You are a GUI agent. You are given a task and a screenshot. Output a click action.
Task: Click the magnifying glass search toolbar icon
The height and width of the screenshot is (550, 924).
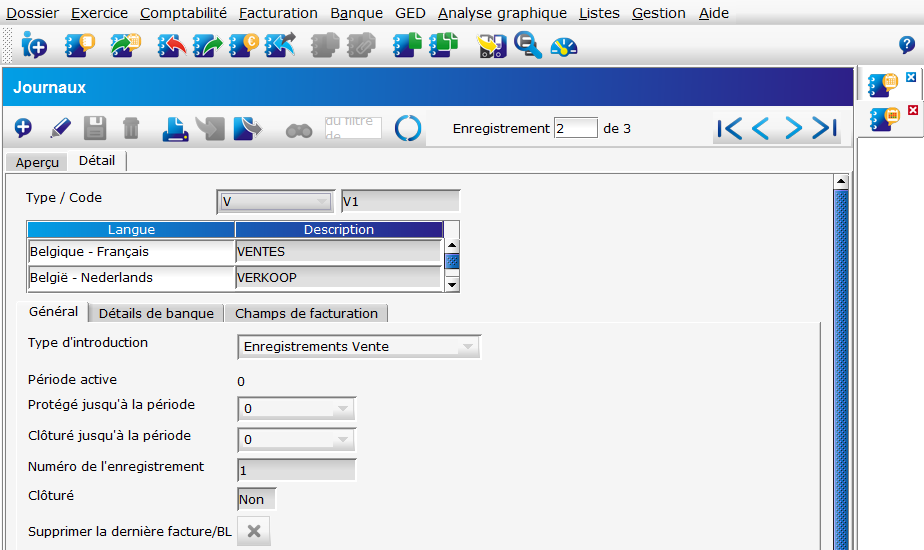click(x=527, y=45)
